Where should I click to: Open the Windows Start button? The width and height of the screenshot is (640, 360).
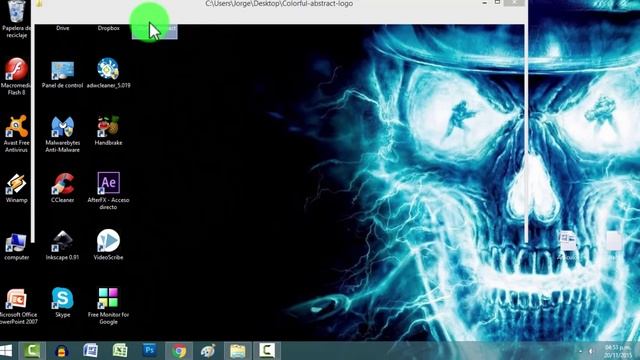(x=6, y=351)
